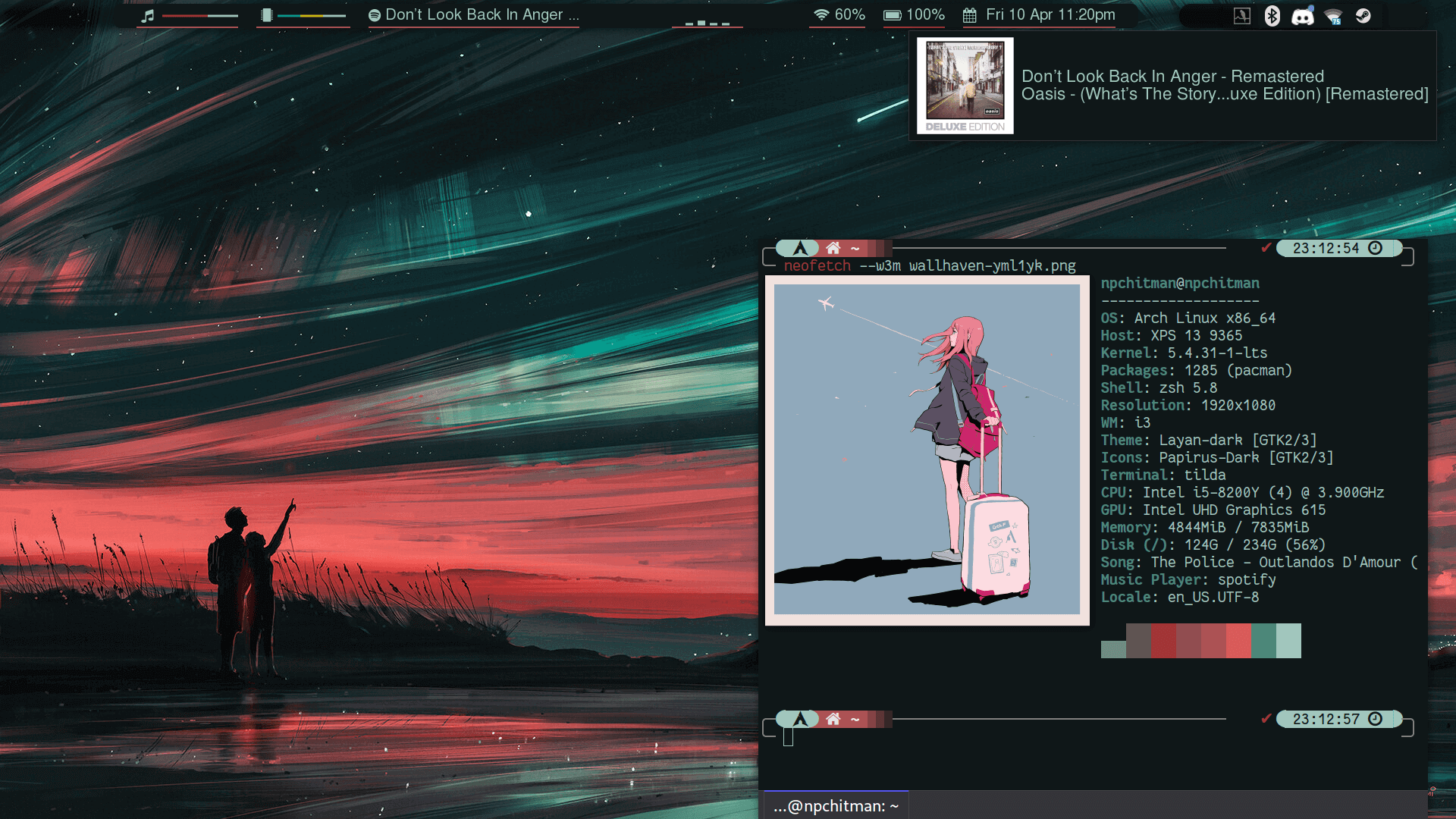Image resolution: width=1456 pixels, height=819 pixels.
Task: Click the notification song title text
Action: coord(1172,76)
